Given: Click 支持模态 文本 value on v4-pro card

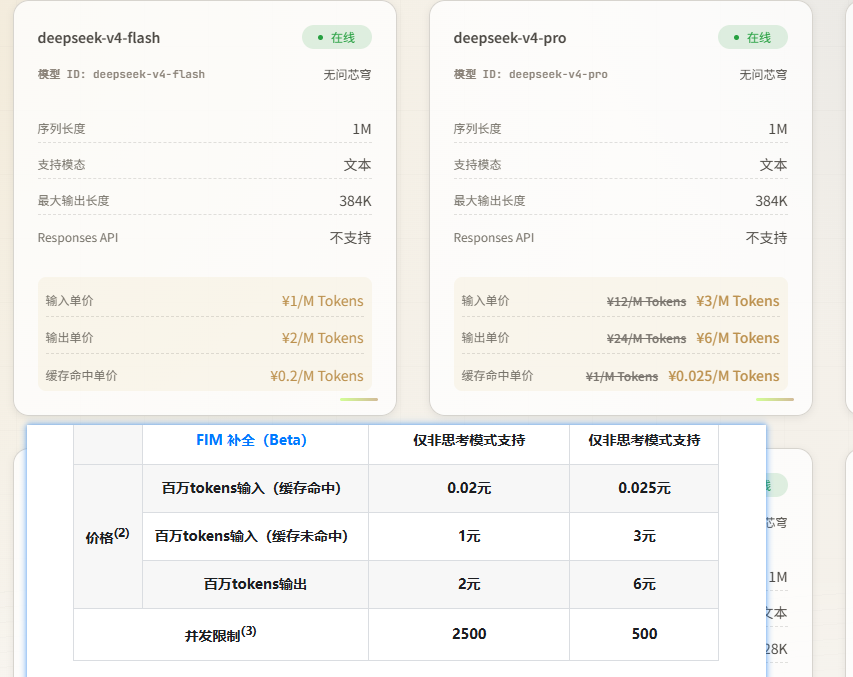Looking at the screenshot, I should [774, 165].
